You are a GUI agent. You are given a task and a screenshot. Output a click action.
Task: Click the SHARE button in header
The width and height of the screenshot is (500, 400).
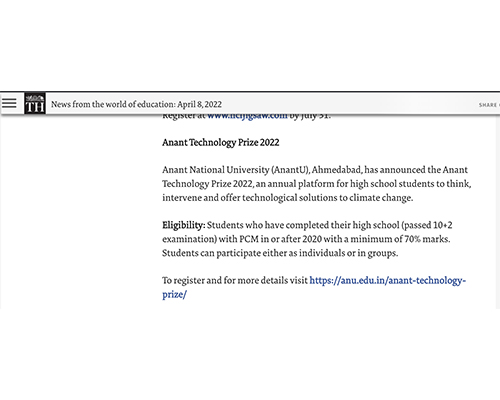pyautogui.click(x=489, y=105)
